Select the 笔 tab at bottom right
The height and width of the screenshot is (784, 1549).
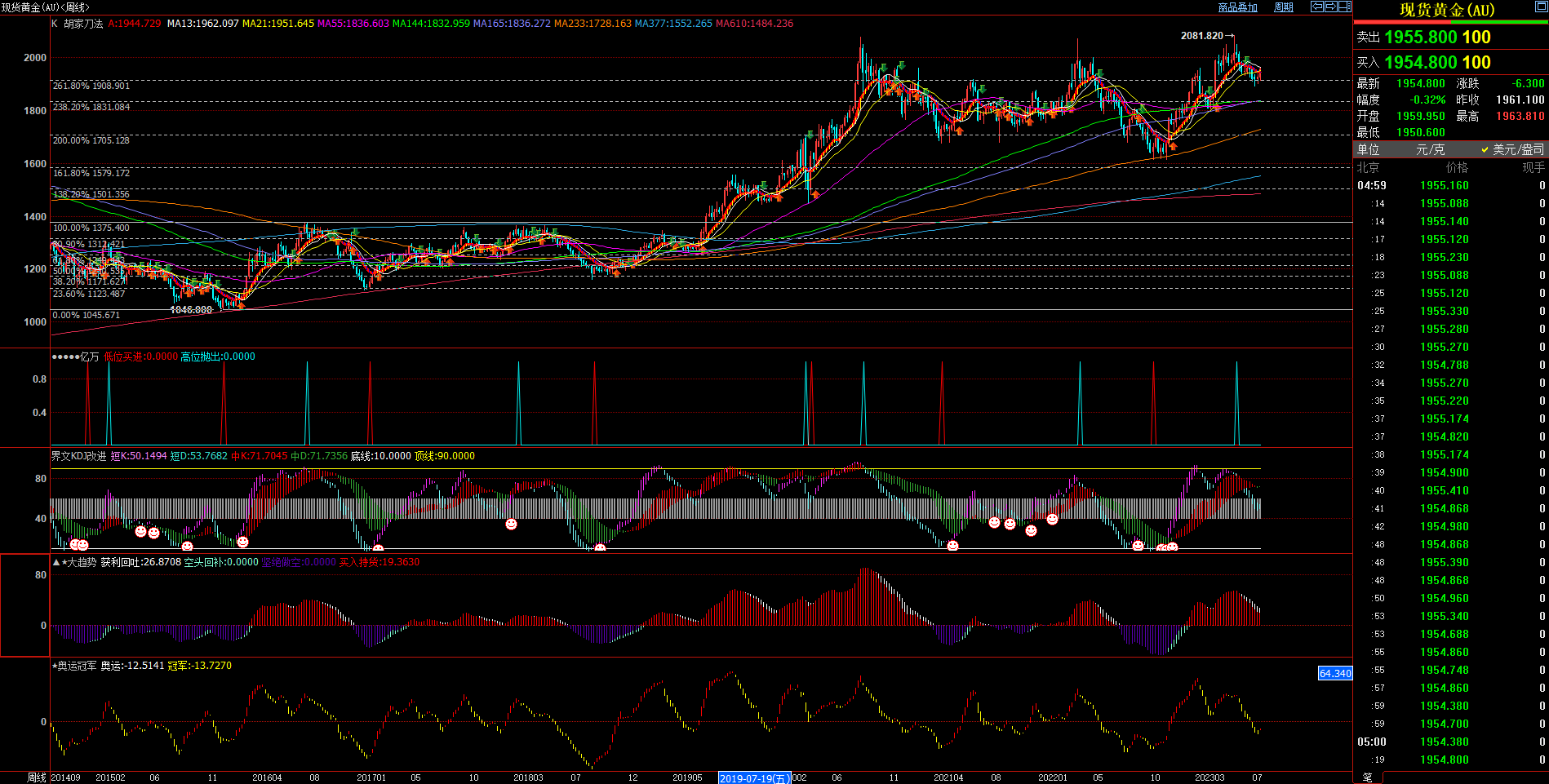tap(1368, 777)
